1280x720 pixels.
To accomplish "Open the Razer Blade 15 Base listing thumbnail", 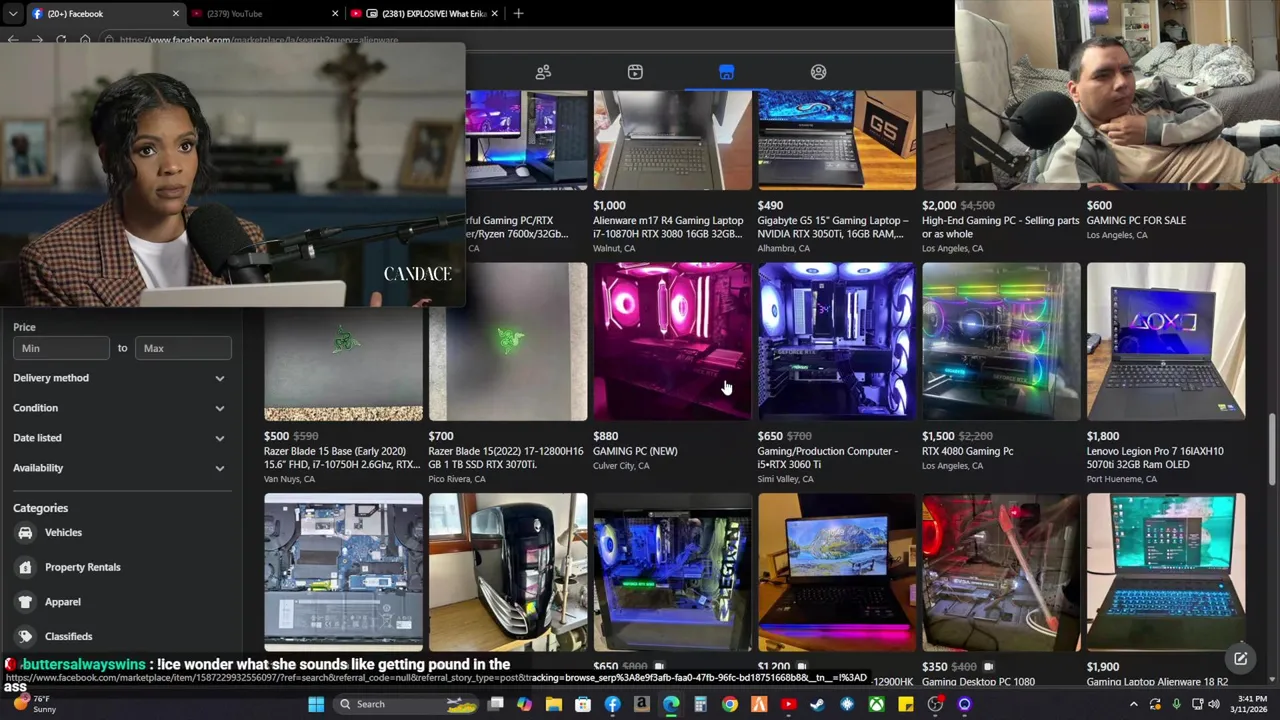I will [x=343, y=364].
